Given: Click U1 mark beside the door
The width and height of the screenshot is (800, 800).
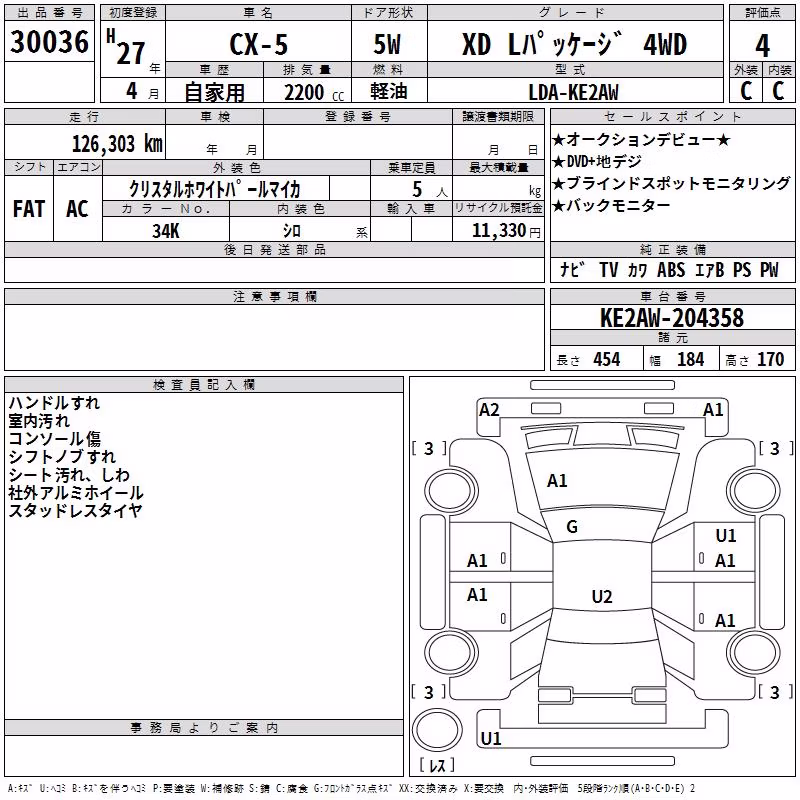Looking at the screenshot, I should click(x=726, y=536).
